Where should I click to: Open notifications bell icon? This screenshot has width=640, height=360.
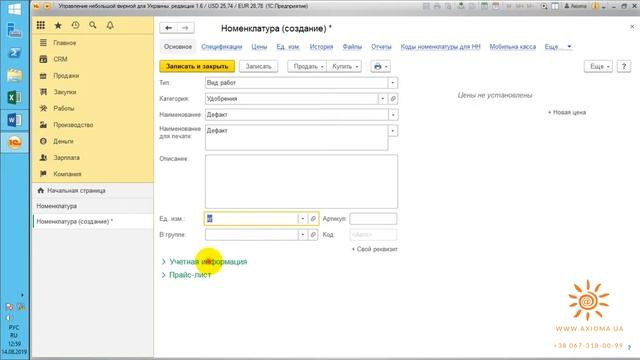(x=110, y=25)
